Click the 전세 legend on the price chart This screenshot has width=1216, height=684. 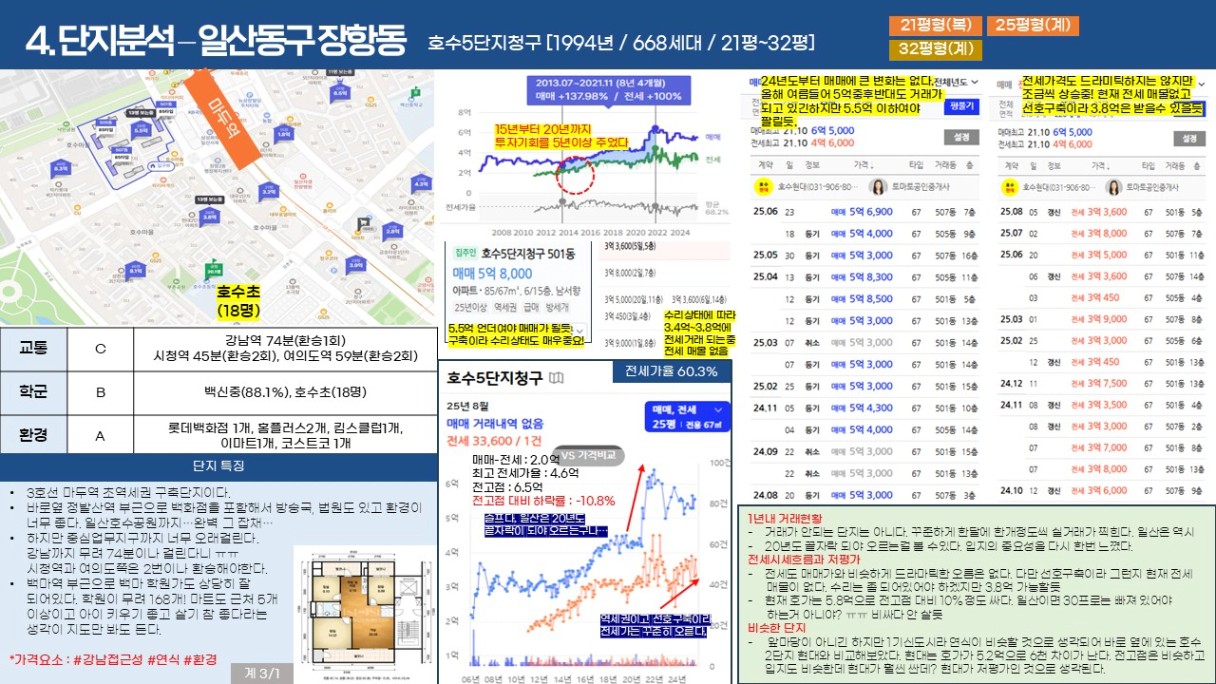[x=713, y=159]
